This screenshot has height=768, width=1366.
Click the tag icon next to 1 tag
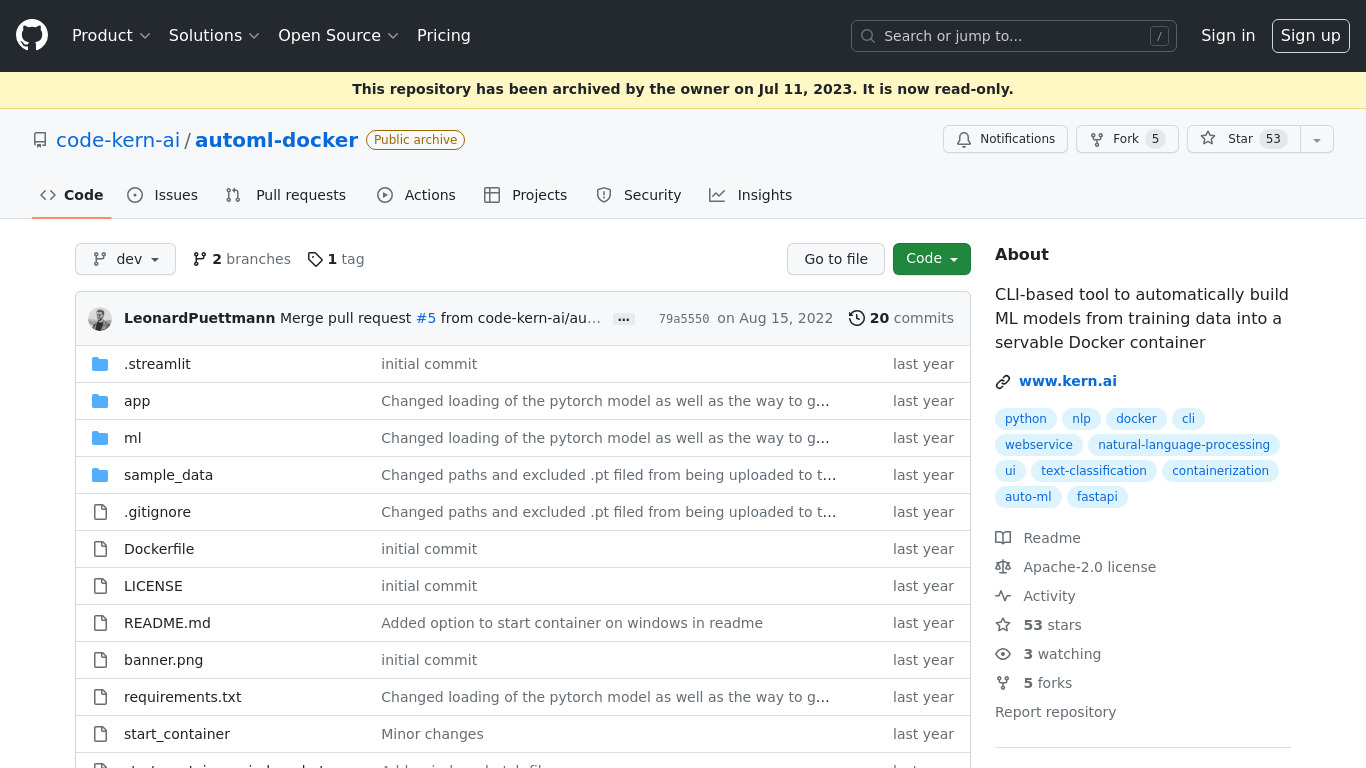click(315, 259)
